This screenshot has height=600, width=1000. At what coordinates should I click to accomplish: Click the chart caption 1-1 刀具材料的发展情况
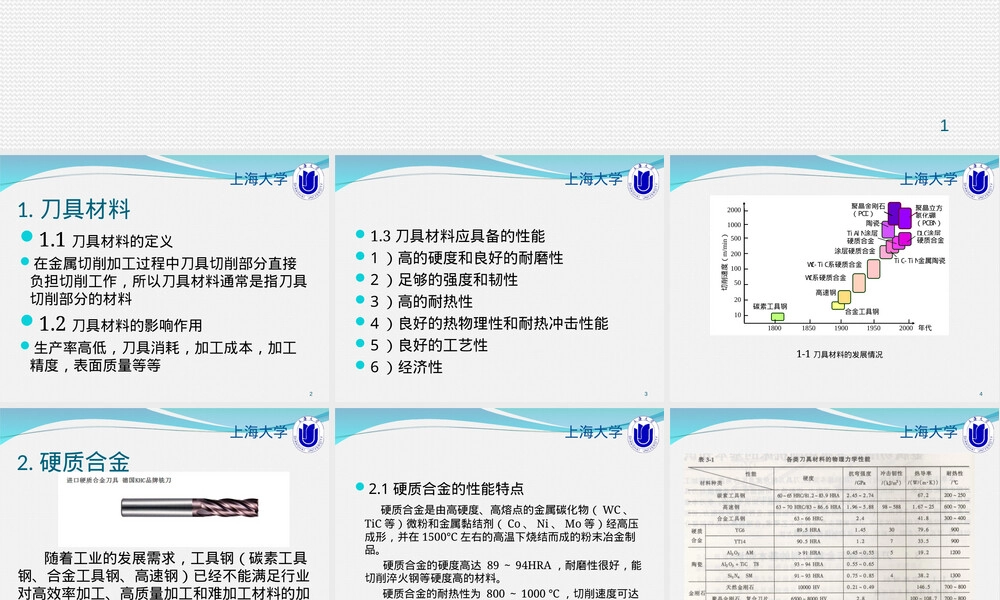pyautogui.click(x=839, y=354)
